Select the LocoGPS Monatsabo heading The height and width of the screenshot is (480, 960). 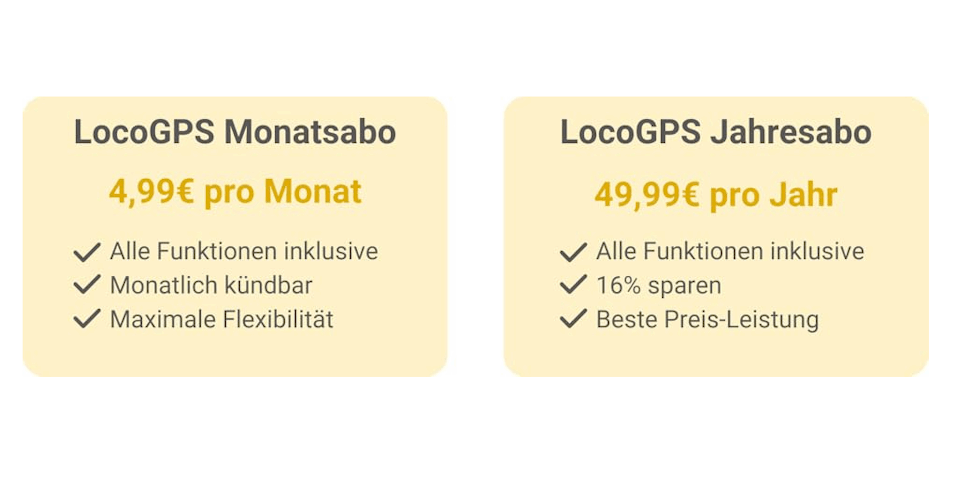pyautogui.click(x=235, y=132)
